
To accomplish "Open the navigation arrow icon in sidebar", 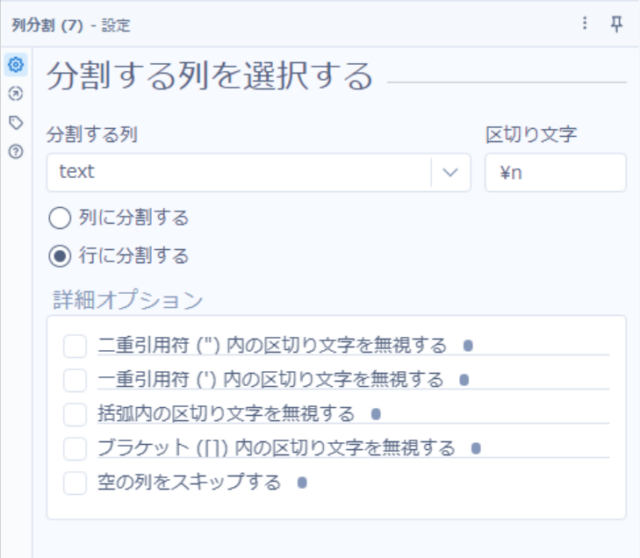I will [x=16, y=93].
